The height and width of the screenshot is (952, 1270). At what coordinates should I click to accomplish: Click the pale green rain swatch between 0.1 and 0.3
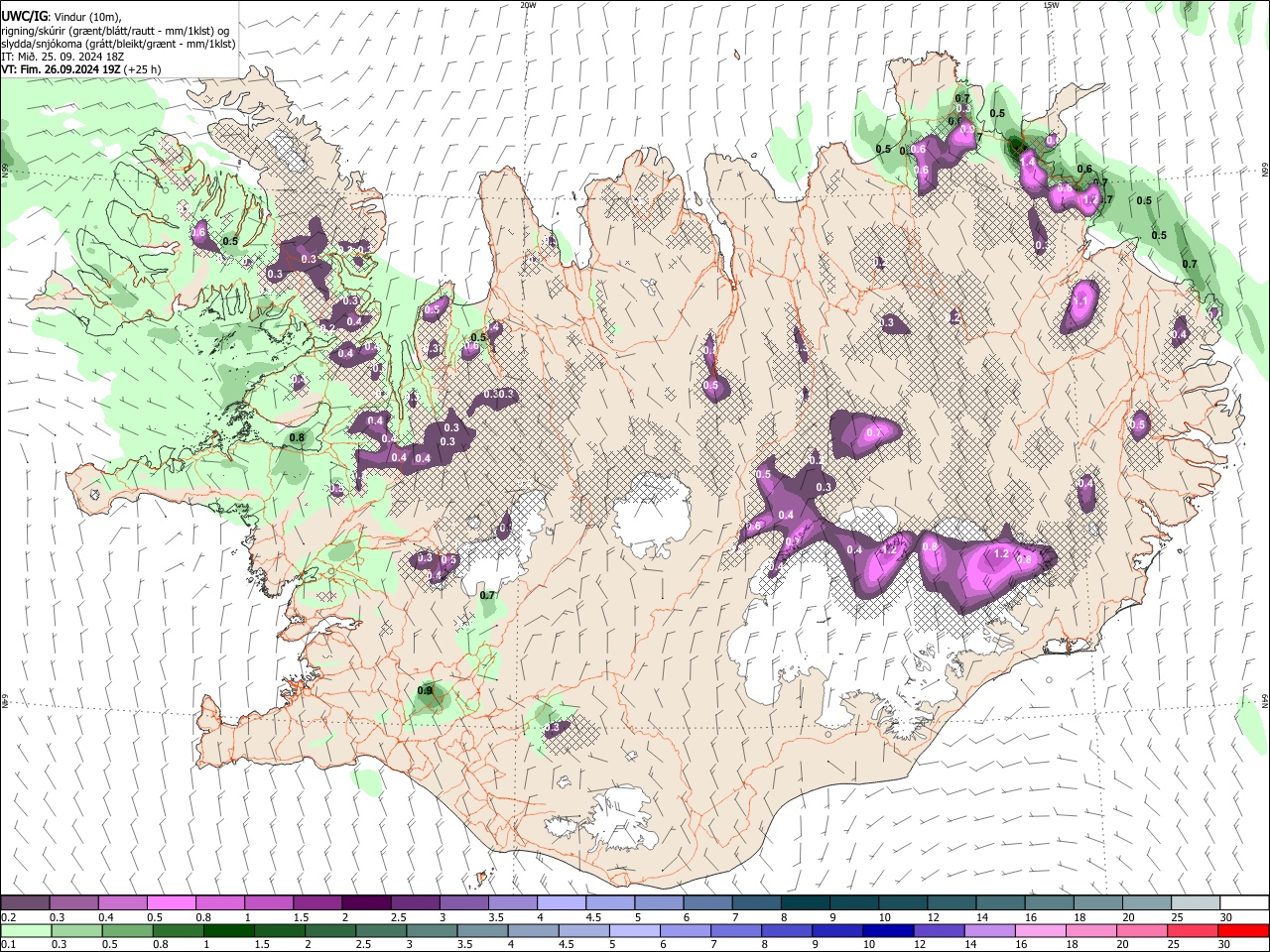pyautogui.click(x=26, y=931)
